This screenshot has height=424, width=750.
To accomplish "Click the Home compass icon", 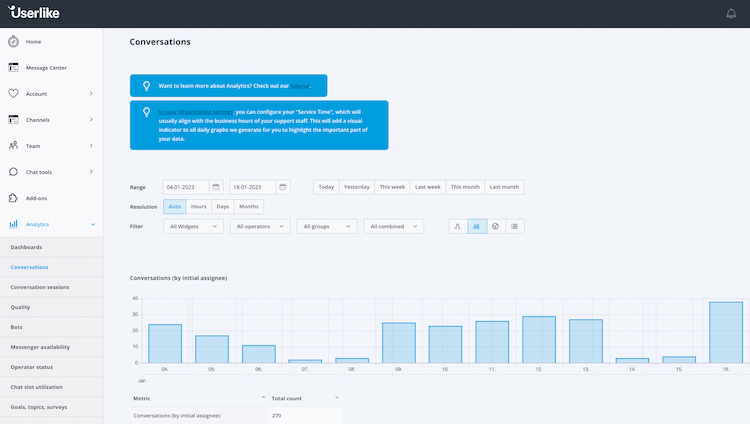I will (x=14, y=41).
